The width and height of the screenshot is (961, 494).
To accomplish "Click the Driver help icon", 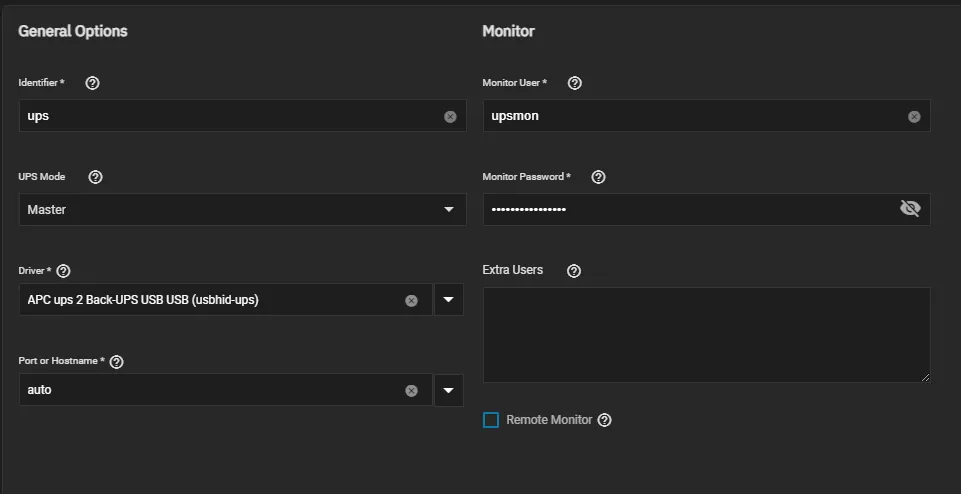I will [x=64, y=271].
